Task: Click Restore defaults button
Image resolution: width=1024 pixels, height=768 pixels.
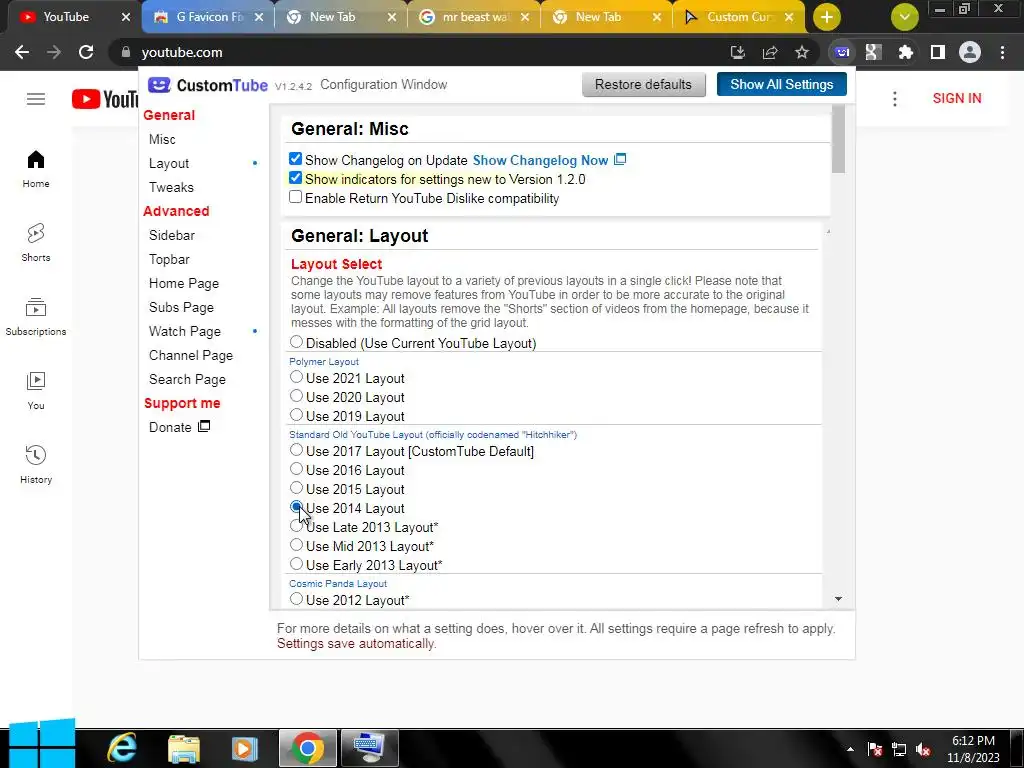Action: [x=643, y=85]
